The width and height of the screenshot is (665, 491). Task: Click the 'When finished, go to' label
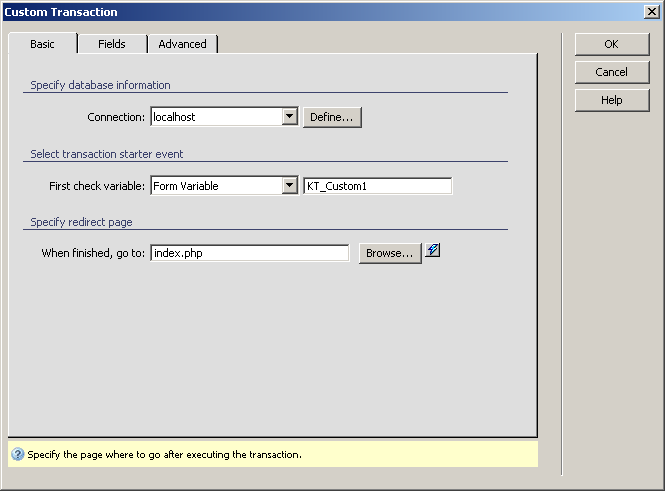coord(94,253)
